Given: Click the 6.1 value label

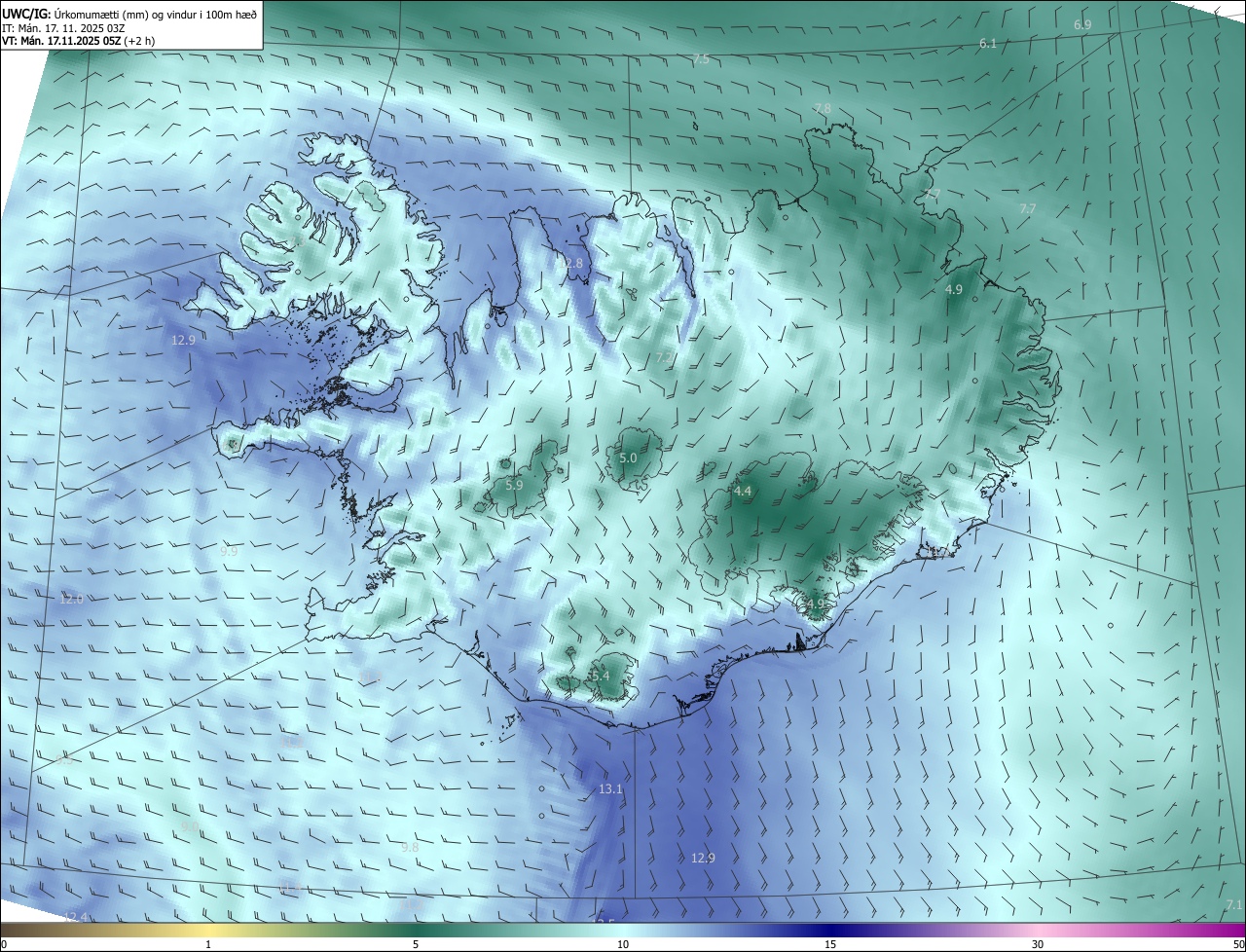Looking at the screenshot, I should pyautogui.click(x=988, y=44).
